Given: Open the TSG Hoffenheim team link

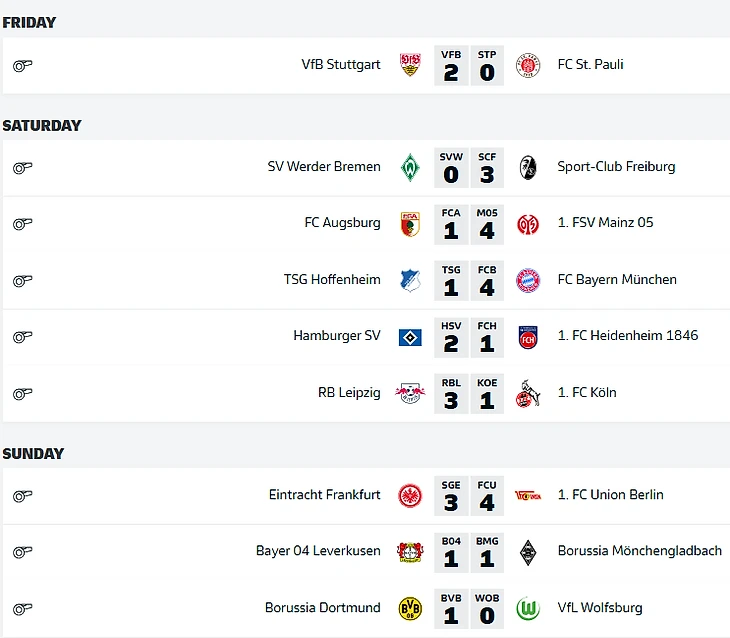Looking at the screenshot, I should click(x=332, y=279).
